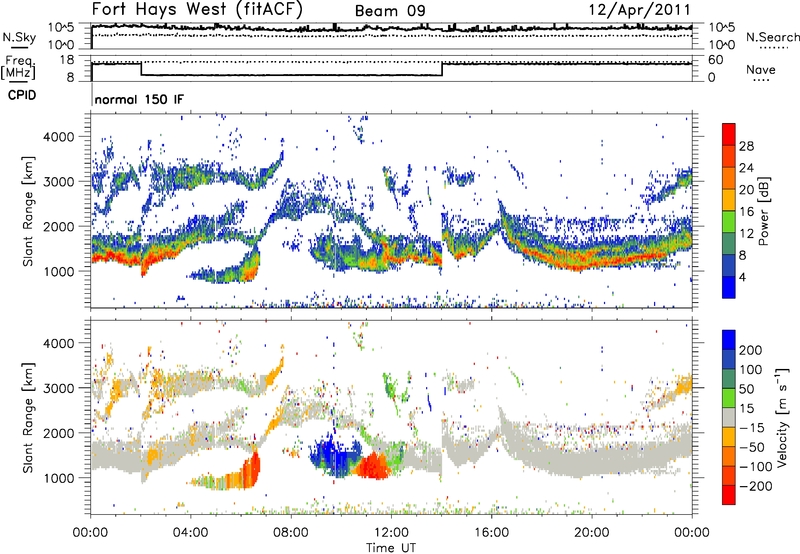Select the CPID label
Image resolution: width=800 pixels, height=554 pixels.
(22, 95)
